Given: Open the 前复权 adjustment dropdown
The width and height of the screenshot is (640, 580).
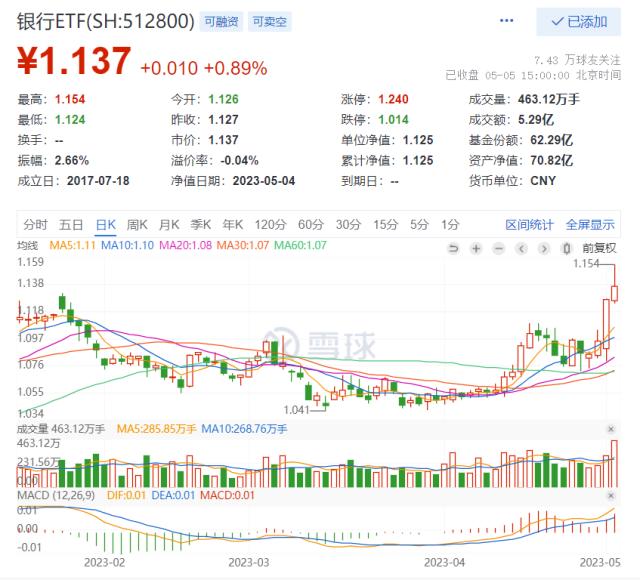Looking at the screenshot, I should 599,248.
